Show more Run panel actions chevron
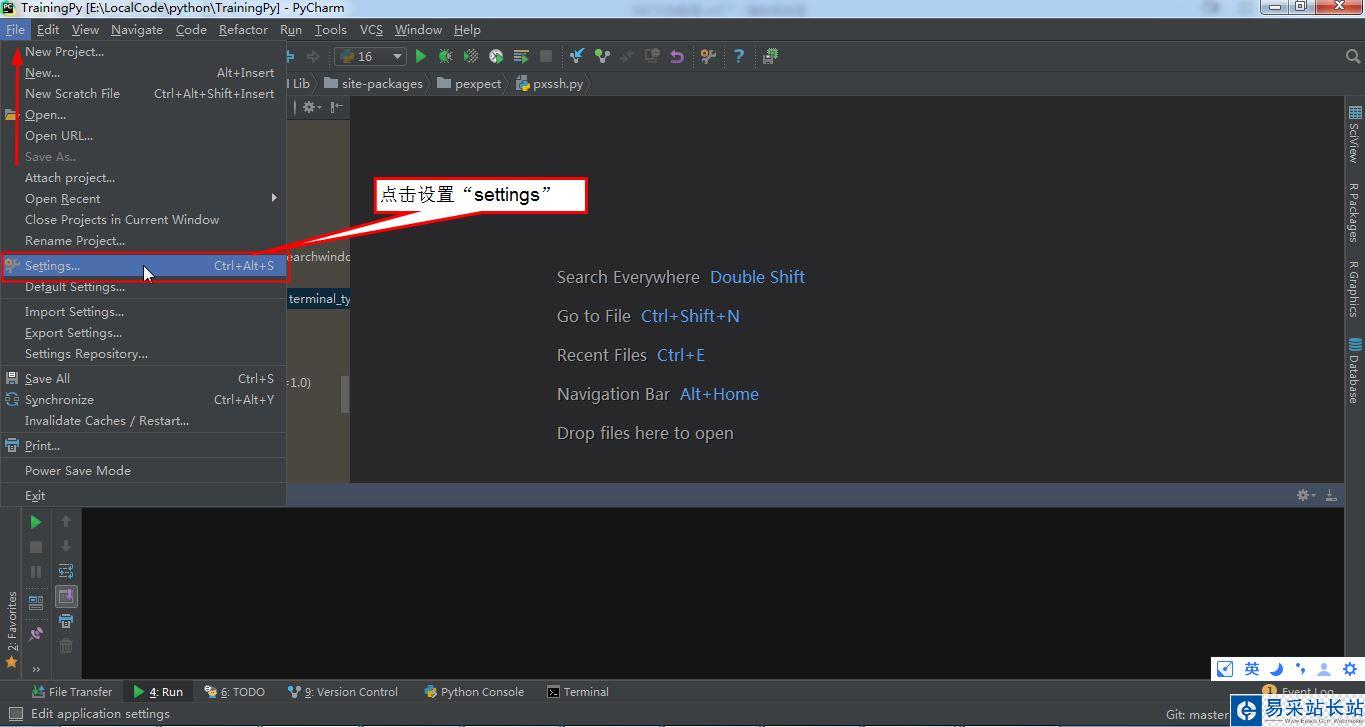The image size is (1365, 727). coord(36,669)
